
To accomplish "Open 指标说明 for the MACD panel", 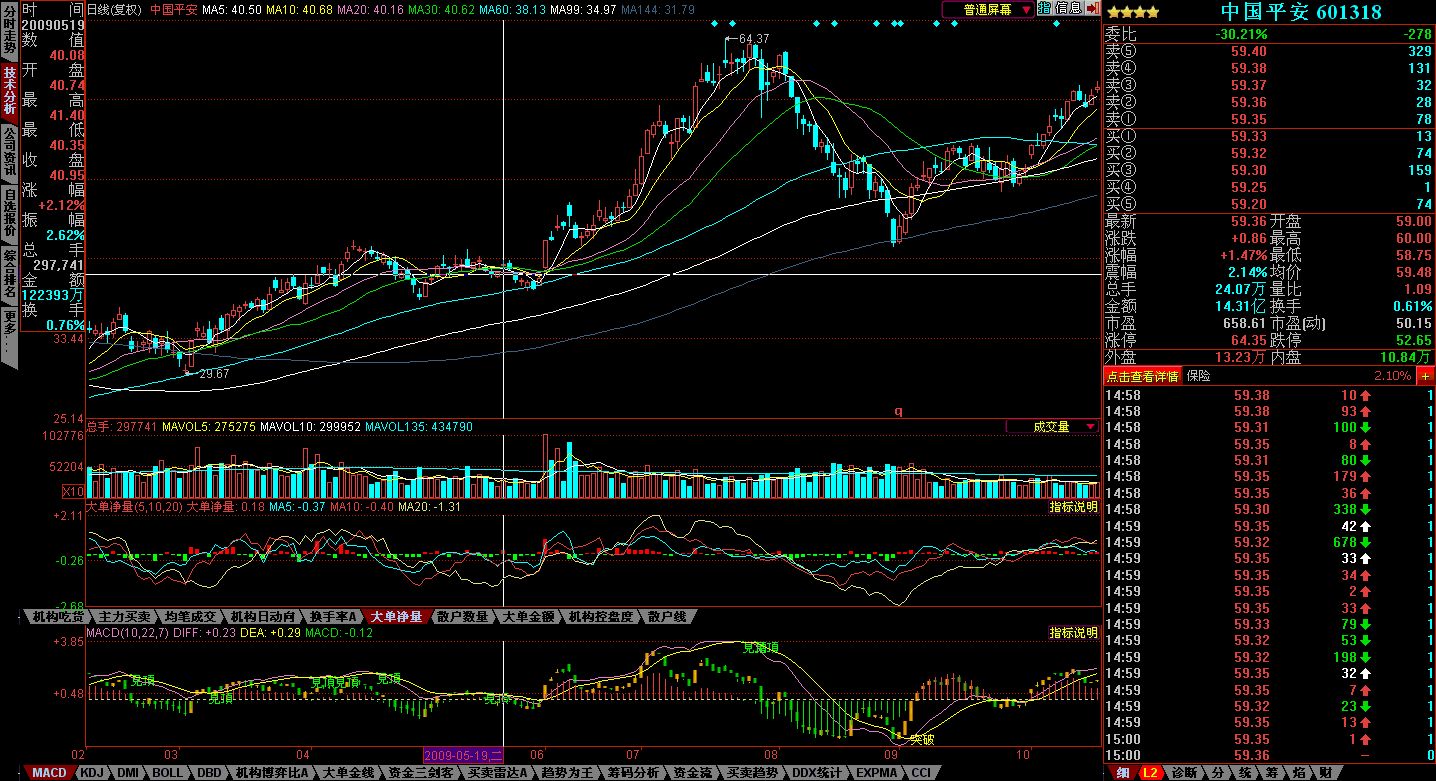I will click(x=1073, y=633).
